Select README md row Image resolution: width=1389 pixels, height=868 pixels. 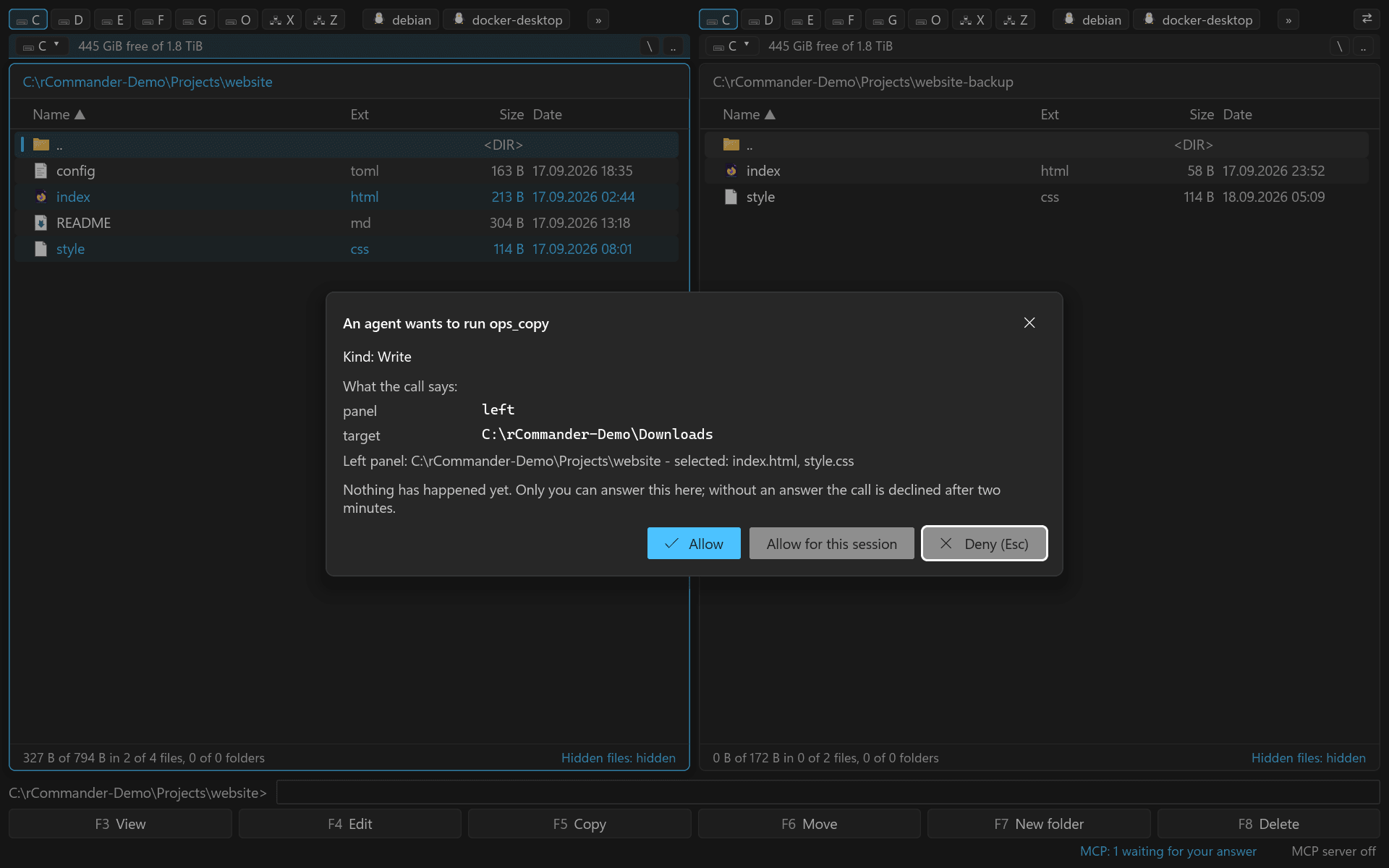click(x=346, y=223)
